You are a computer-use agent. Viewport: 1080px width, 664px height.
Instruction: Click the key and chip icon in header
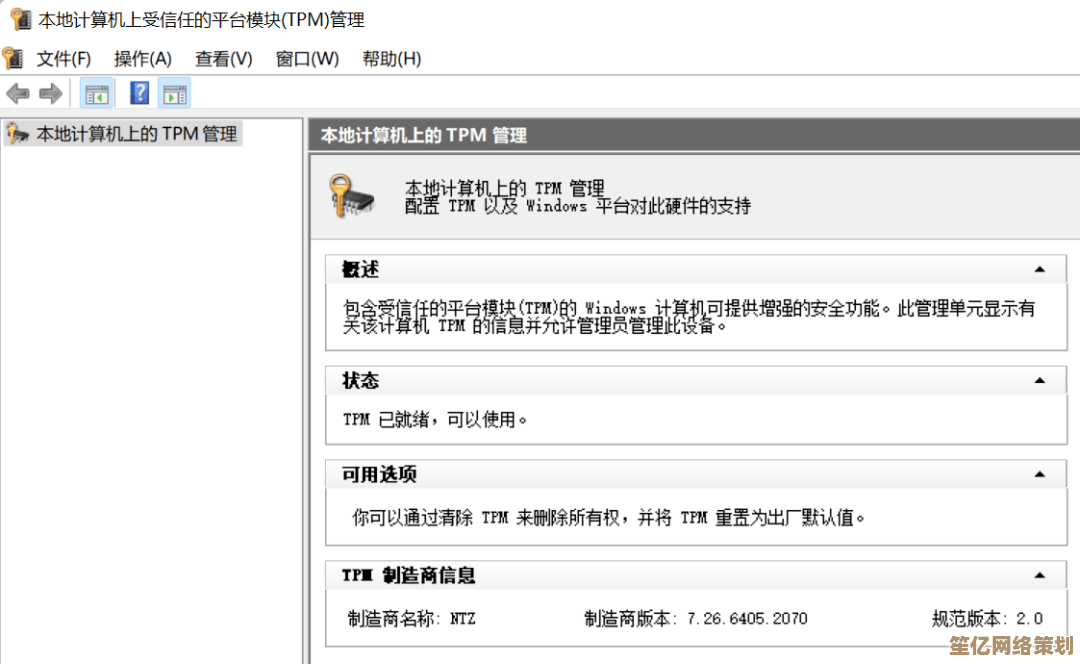pyautogui.click(x=351, y=196)
